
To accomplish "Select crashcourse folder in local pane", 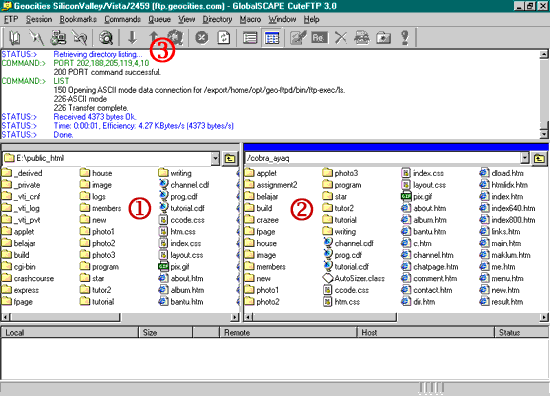I will (28, 278).
